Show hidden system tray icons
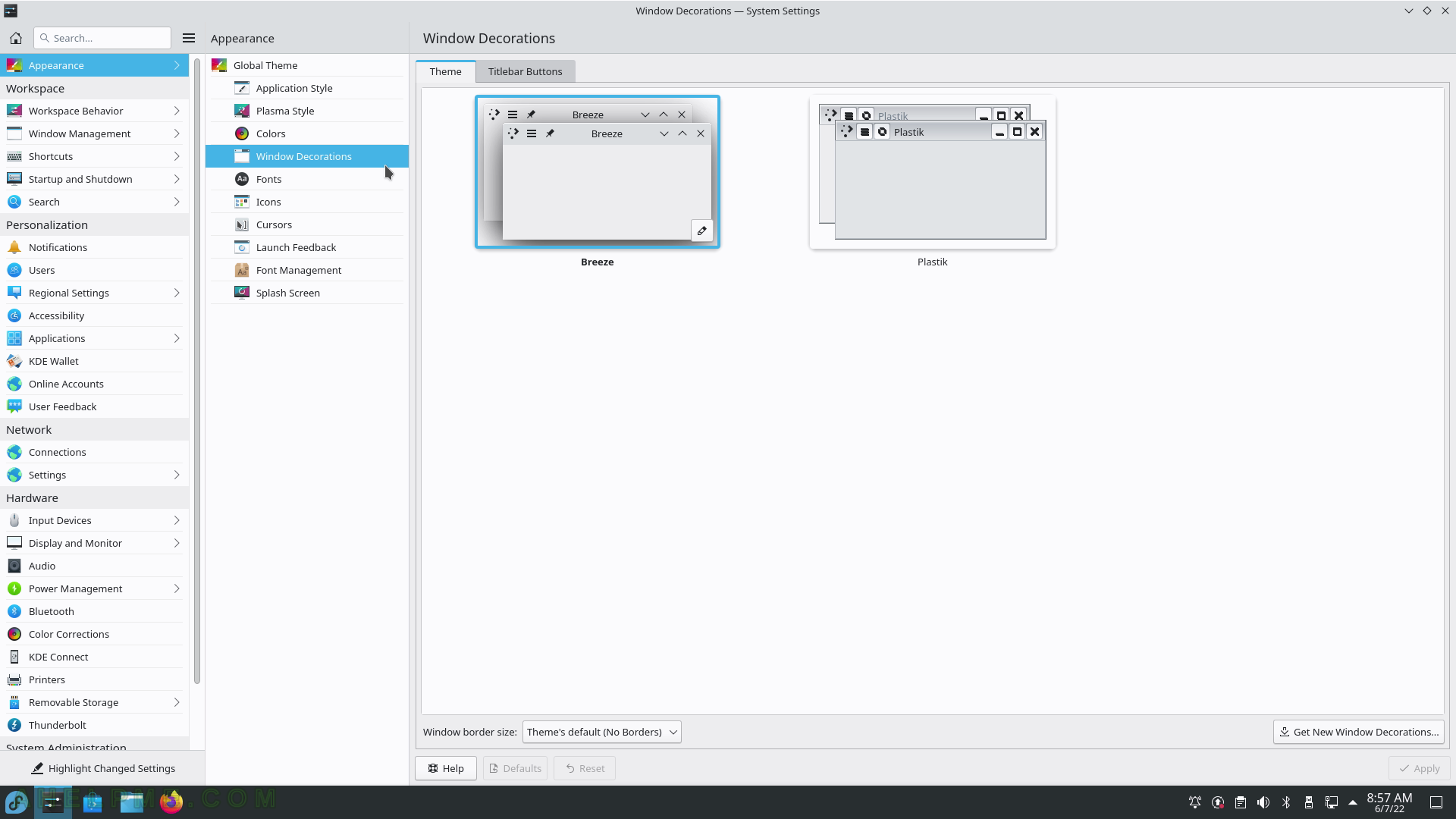Viewport: 1456px width, 819px height. click(x=1353, y=802)
